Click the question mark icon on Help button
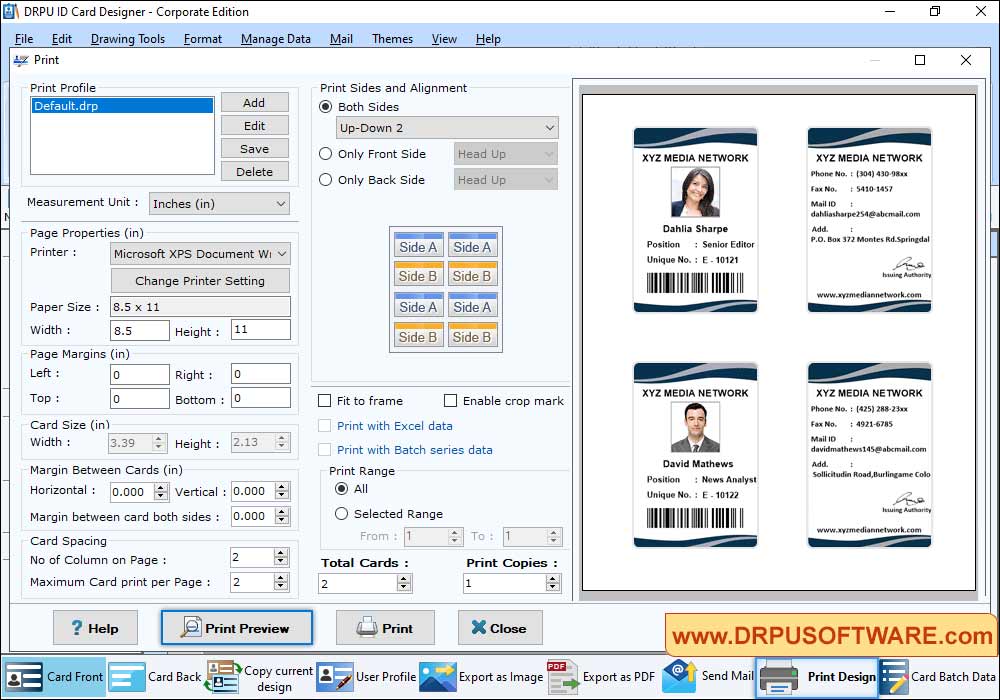Screen dimensions: 1000x700 tap(77, 628)
